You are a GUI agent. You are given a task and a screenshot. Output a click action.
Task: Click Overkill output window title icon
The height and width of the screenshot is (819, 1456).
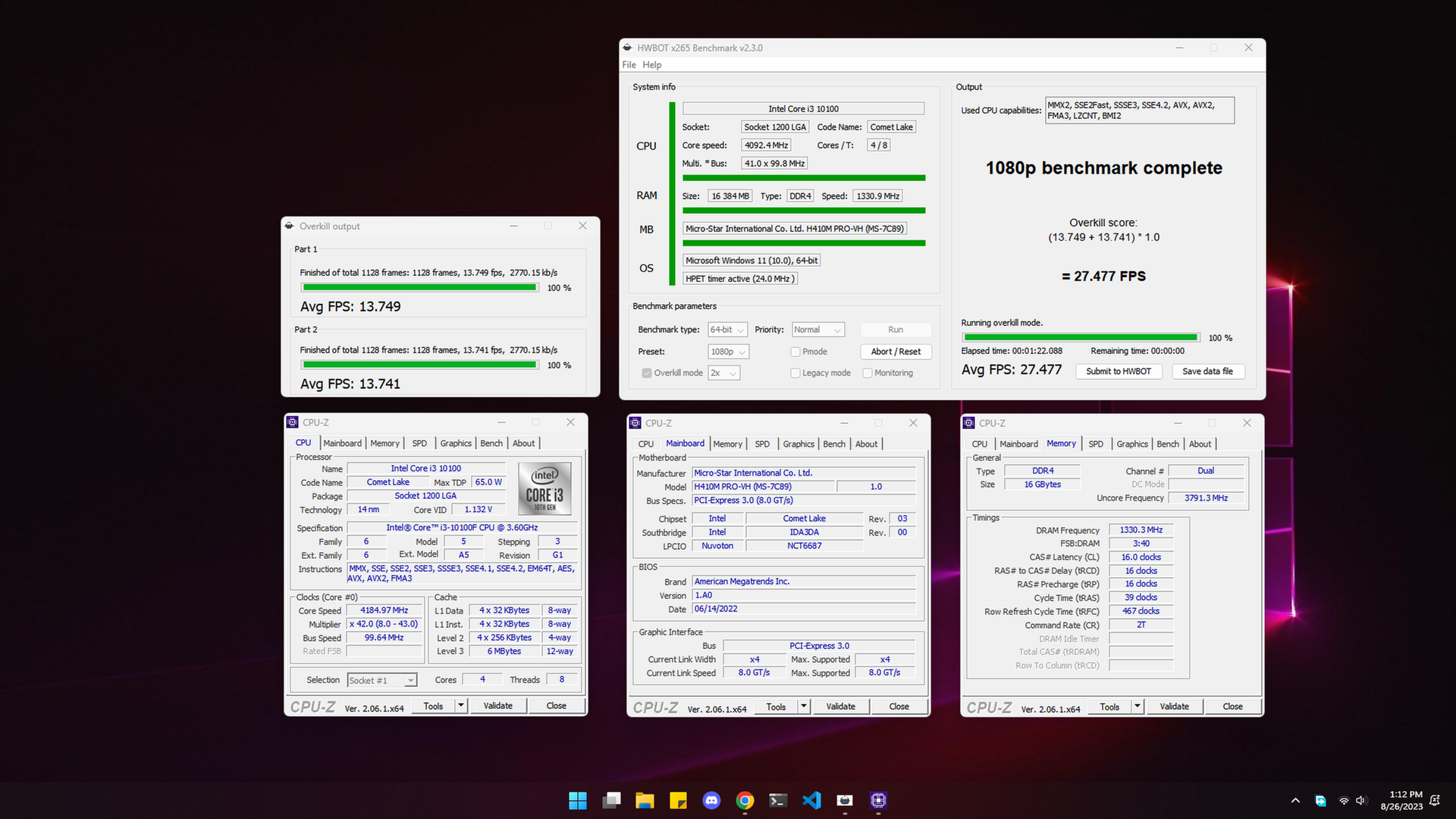289,226
